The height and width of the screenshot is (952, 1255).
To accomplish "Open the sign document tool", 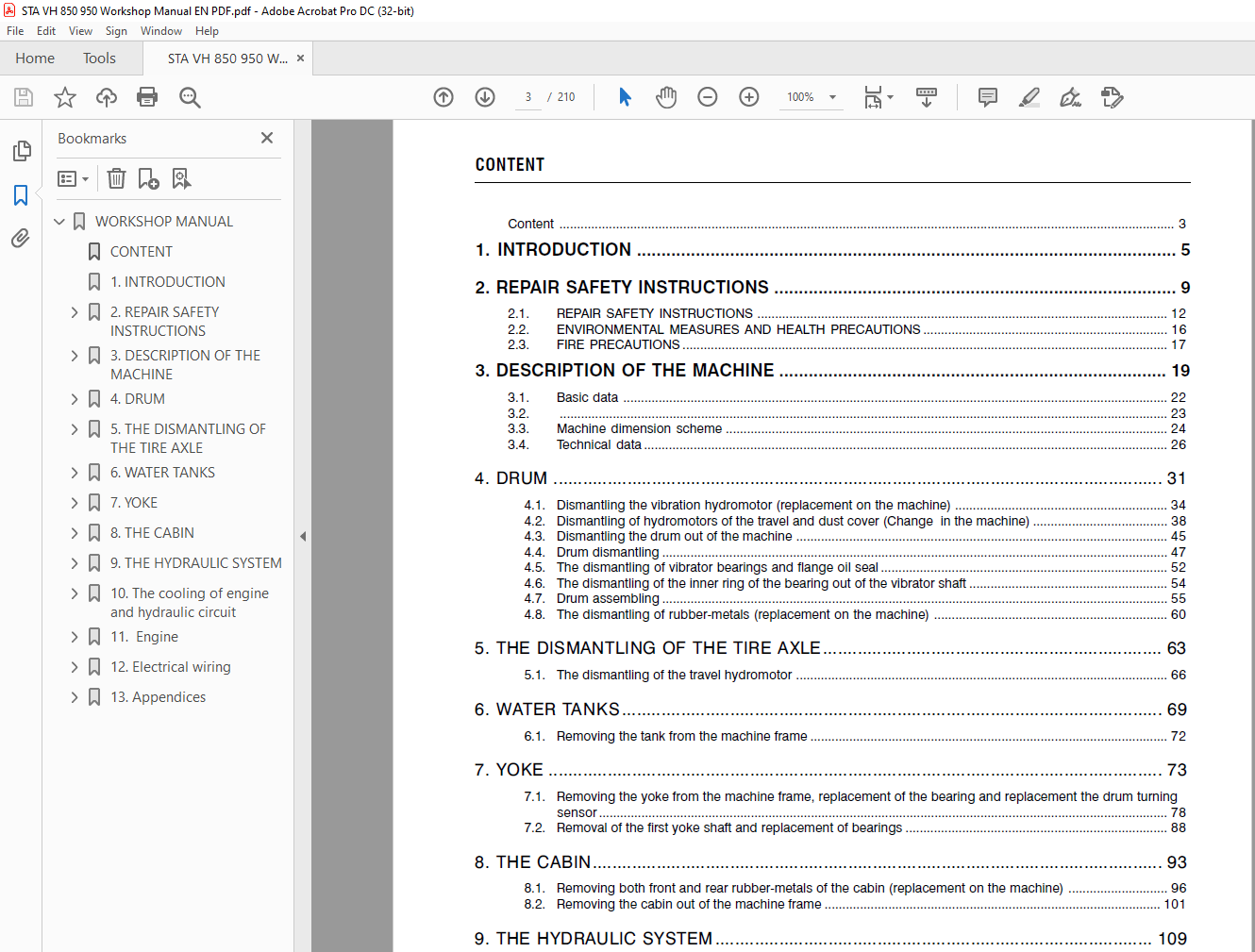I will (x=1070, y=97).
